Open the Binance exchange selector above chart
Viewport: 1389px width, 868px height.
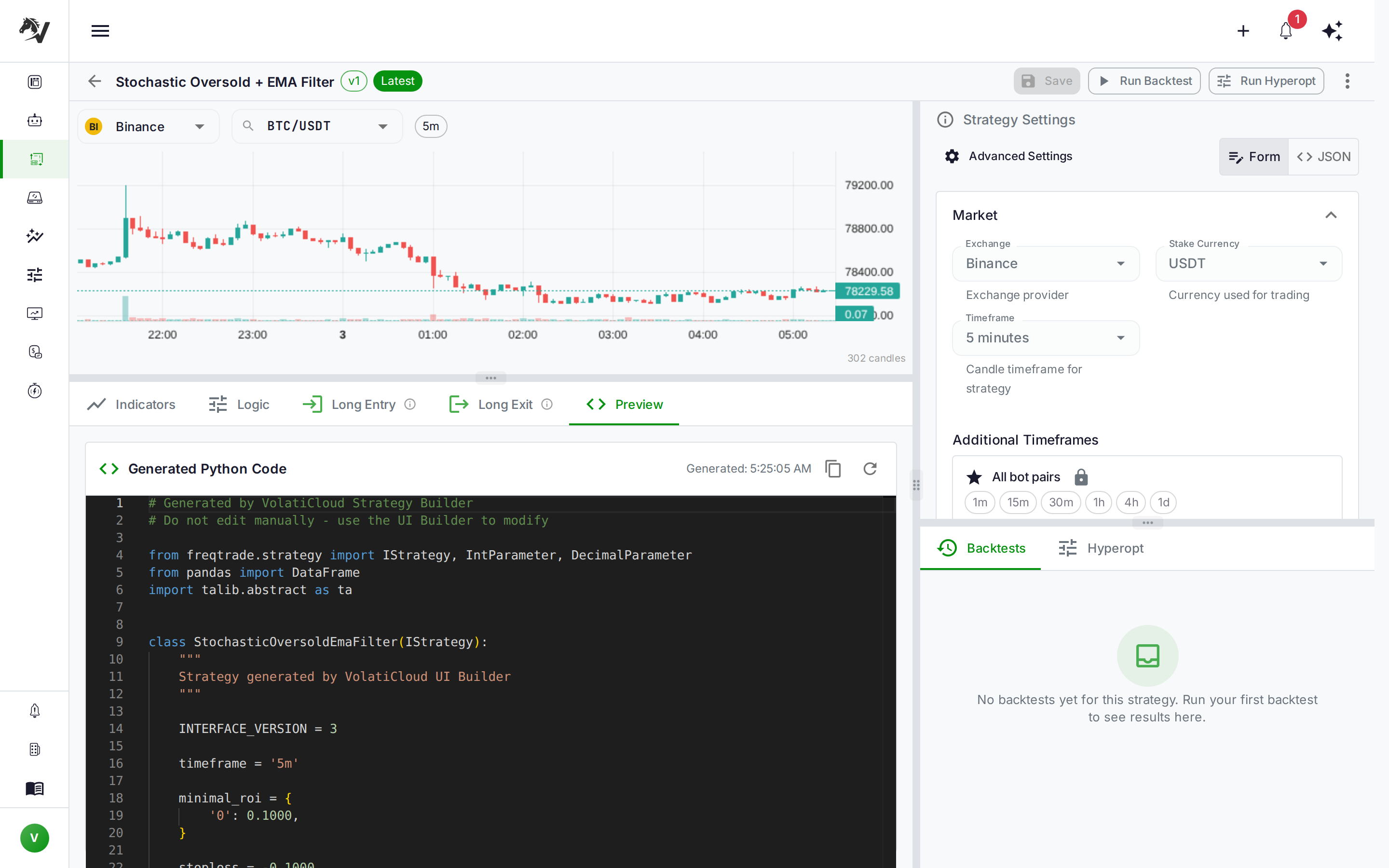[148, 126]
